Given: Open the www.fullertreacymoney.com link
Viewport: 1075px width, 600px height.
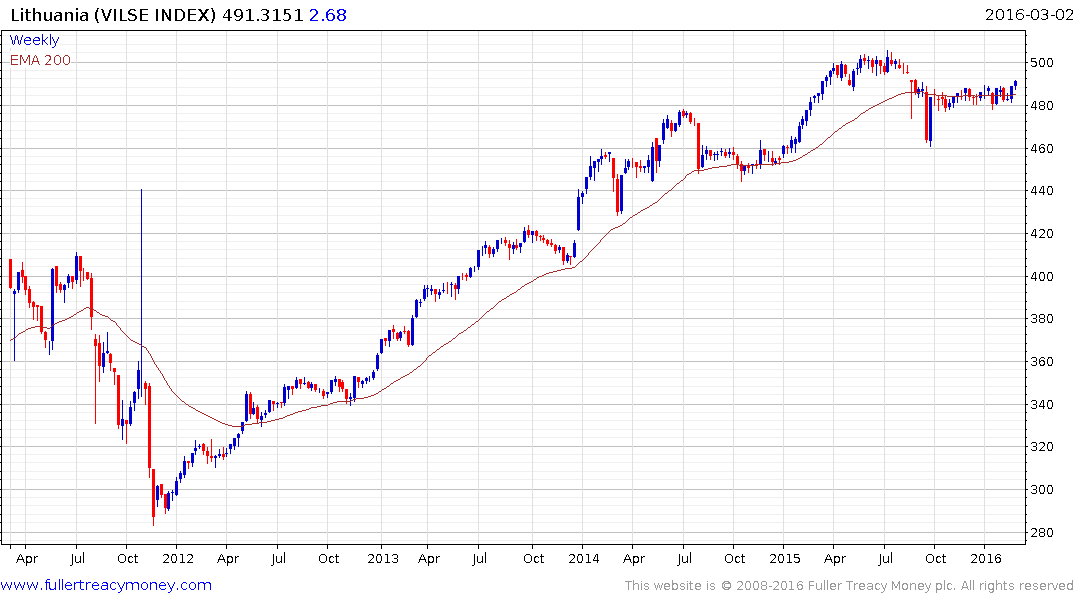Looking at the screenshot, I should pyautogui.click(x=106, y=585).
